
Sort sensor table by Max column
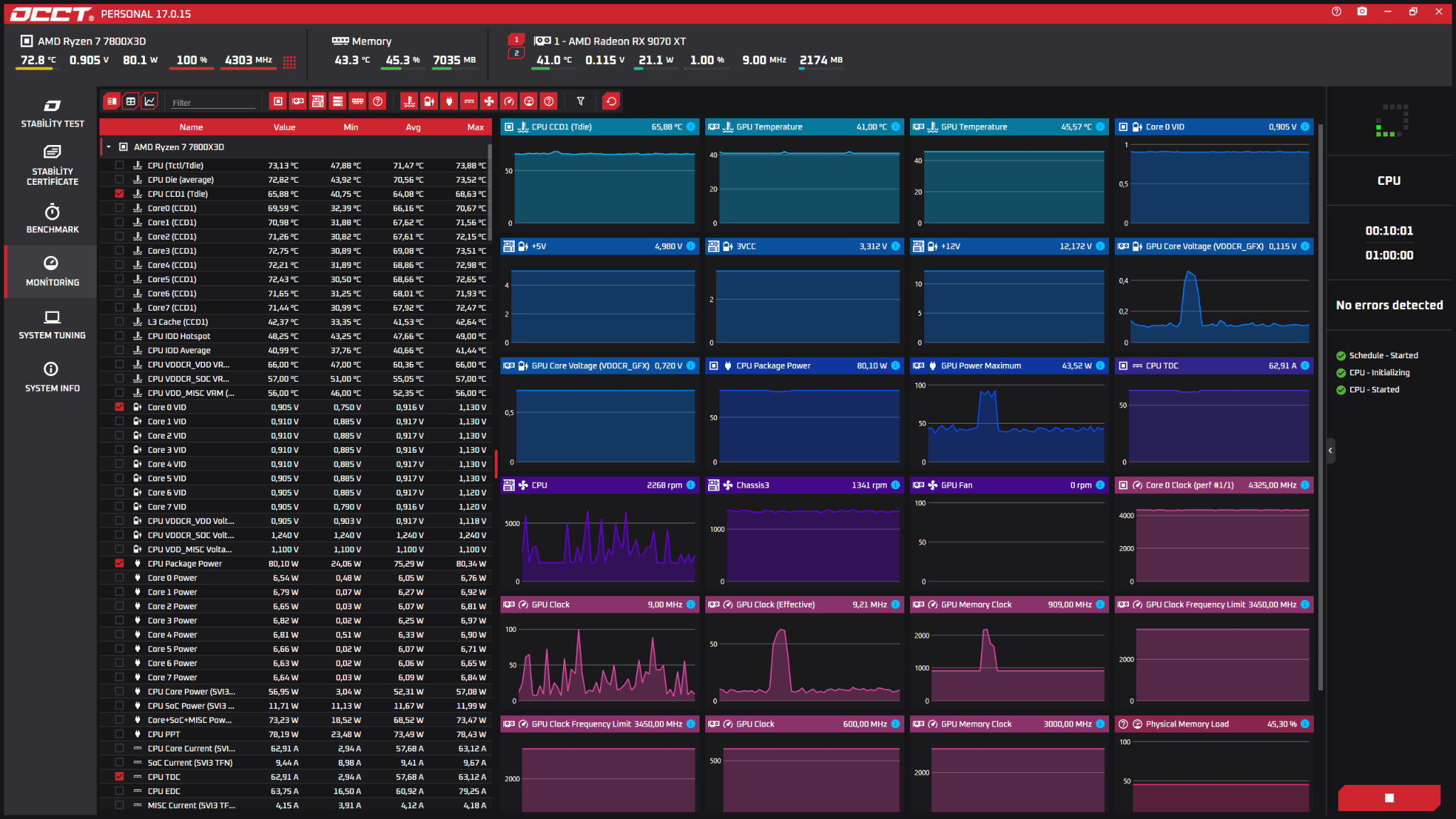coord(476,127)
